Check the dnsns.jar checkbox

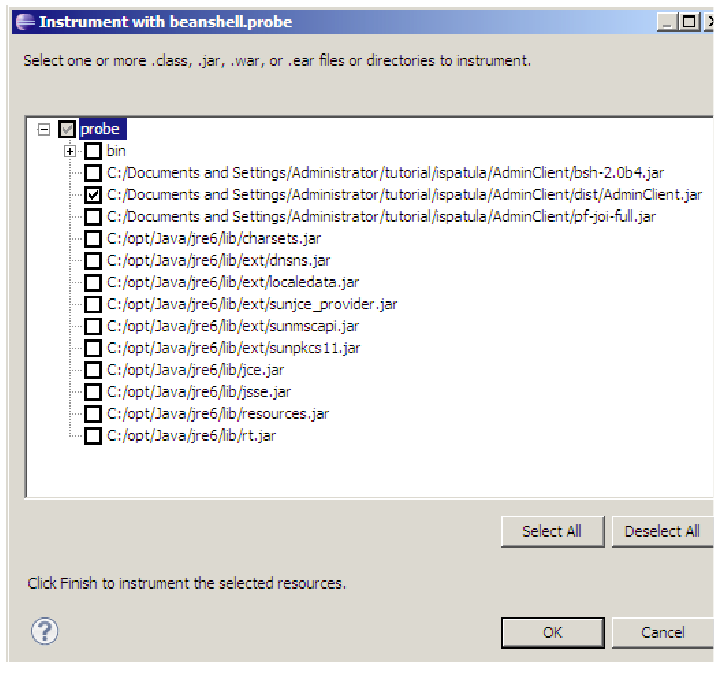click(93, 261)
